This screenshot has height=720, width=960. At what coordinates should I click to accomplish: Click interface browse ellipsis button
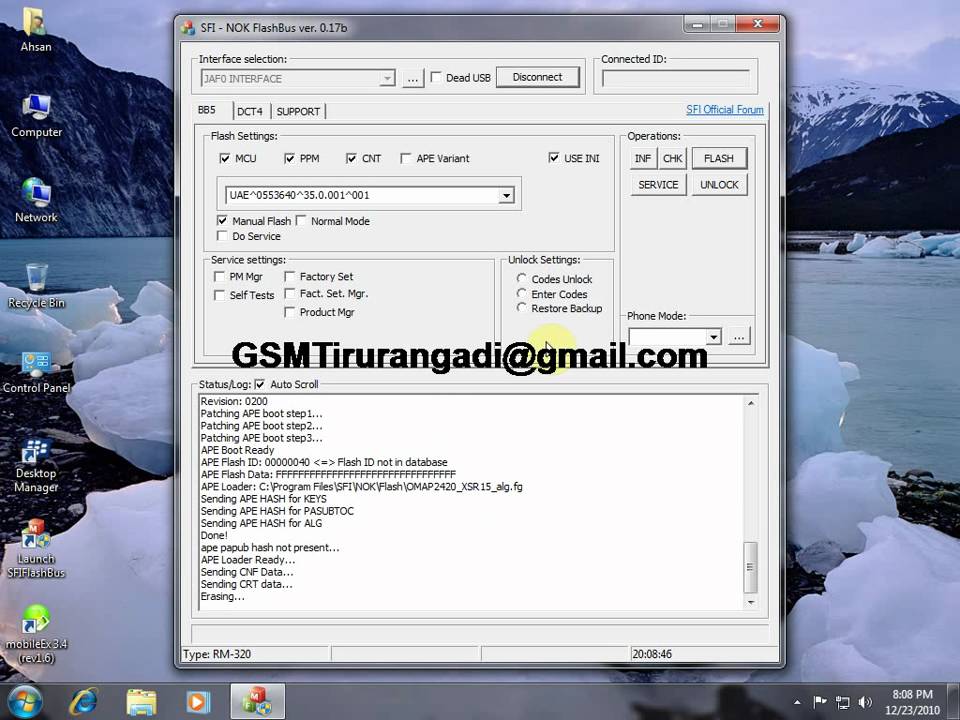413,78
